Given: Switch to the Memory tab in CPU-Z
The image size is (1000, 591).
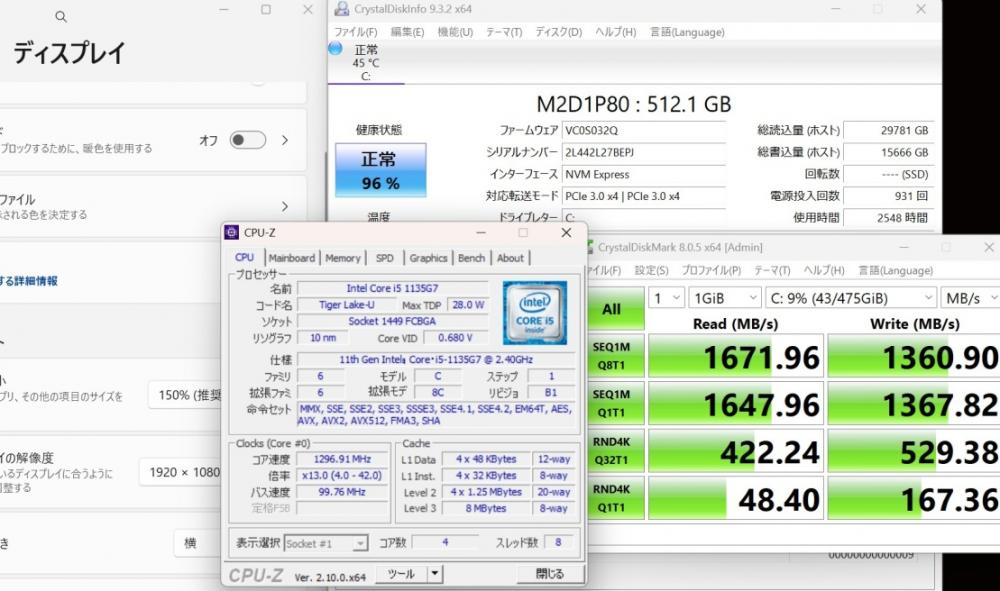Looking at the screenshot, I should coord(343,258).
